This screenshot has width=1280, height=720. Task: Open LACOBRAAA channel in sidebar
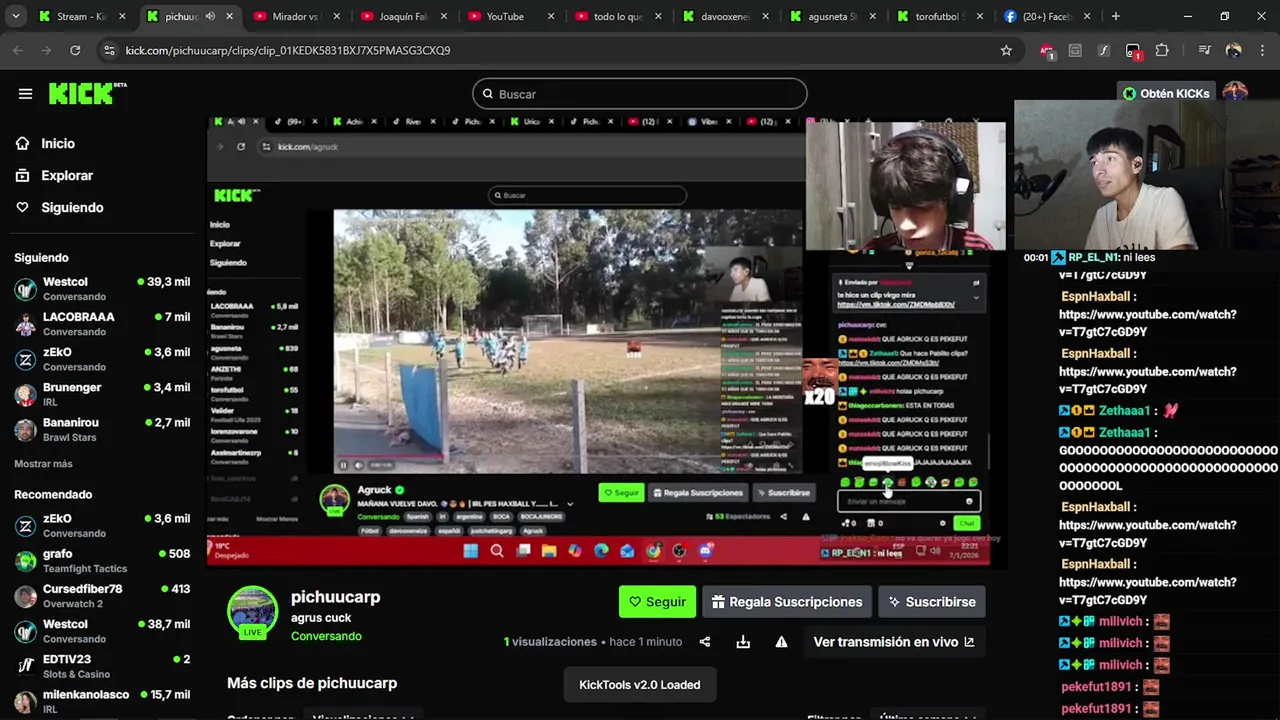tap(101, 324)
